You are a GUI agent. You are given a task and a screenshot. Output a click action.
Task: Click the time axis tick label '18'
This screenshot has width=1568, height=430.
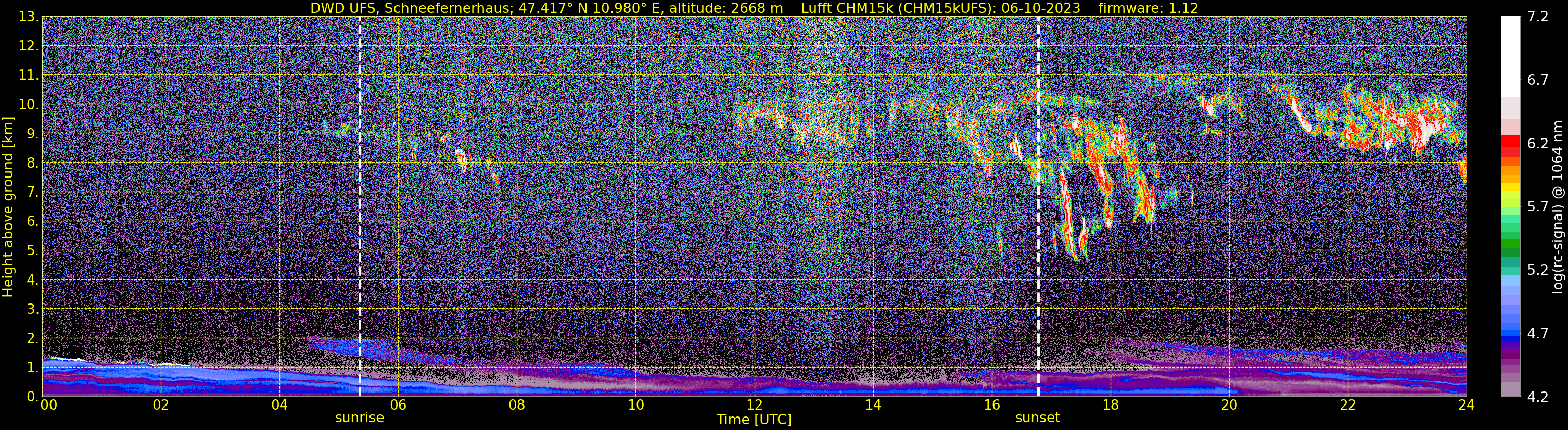point(1110,405)
